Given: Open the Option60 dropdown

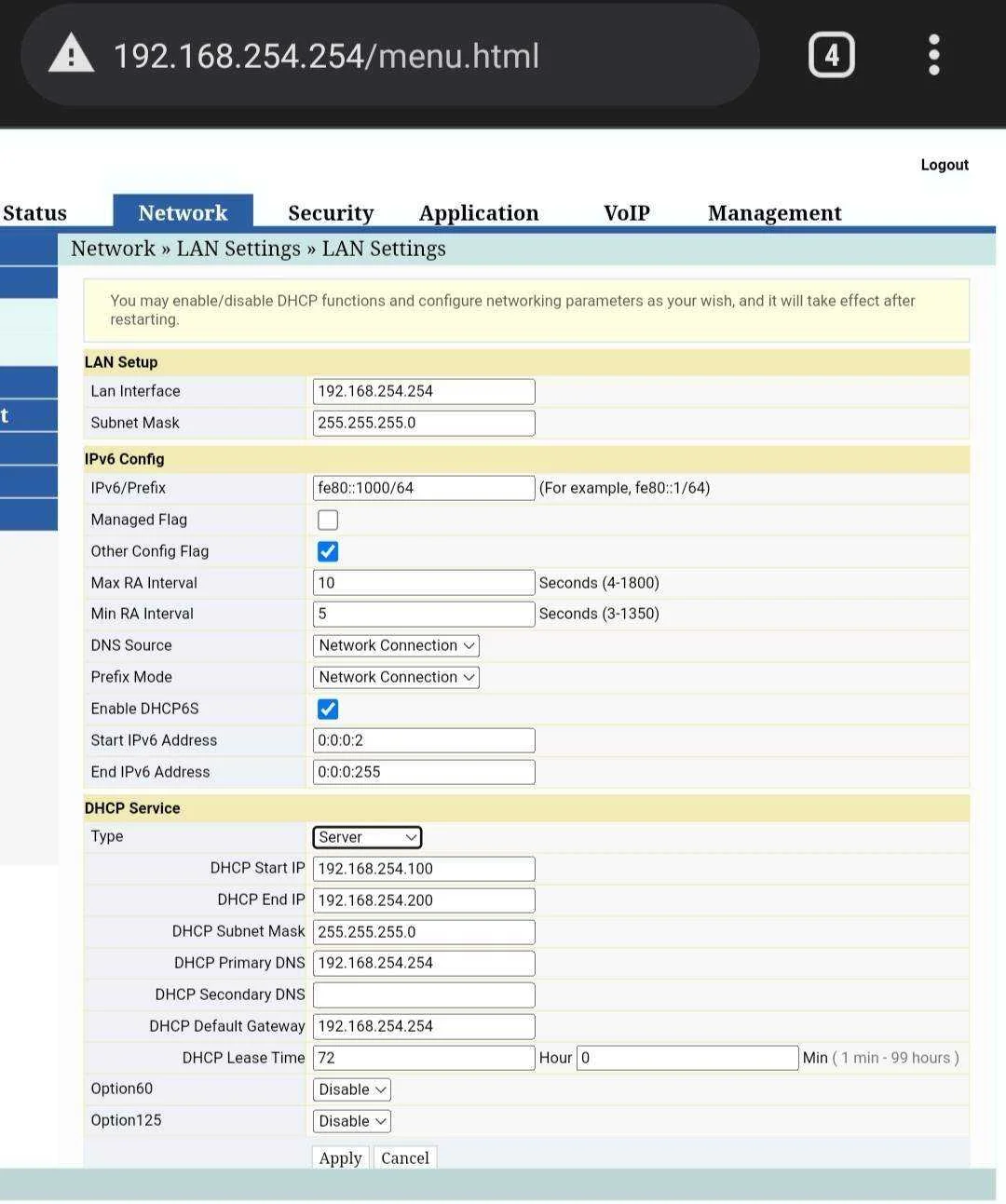Looking at the screenshot, I should point(351,1089).
